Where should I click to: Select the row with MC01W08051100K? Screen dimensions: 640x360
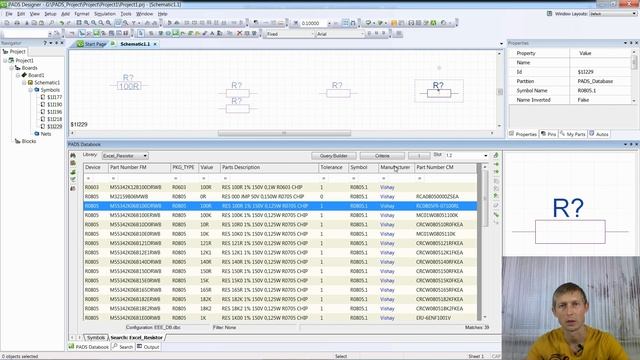click(x=280, y=215)
